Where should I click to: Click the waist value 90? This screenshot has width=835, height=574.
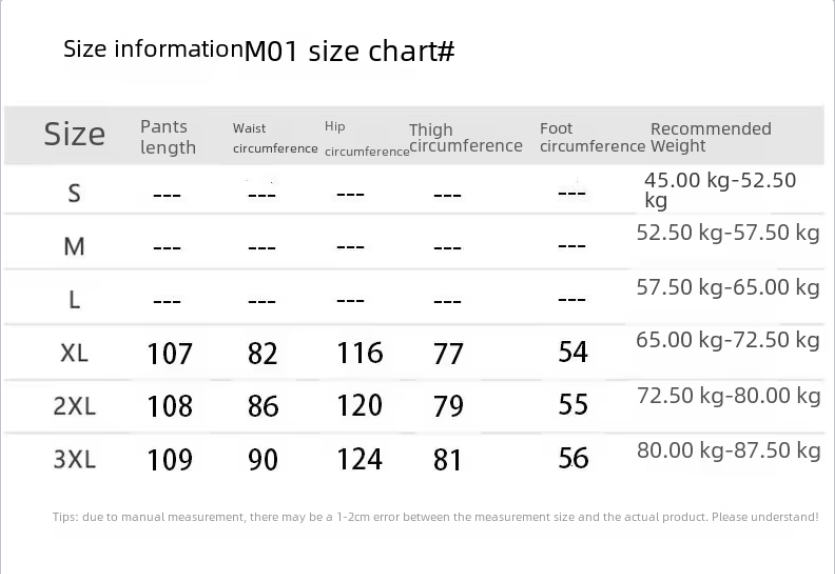pyautogui.click(x=263, y=459)
